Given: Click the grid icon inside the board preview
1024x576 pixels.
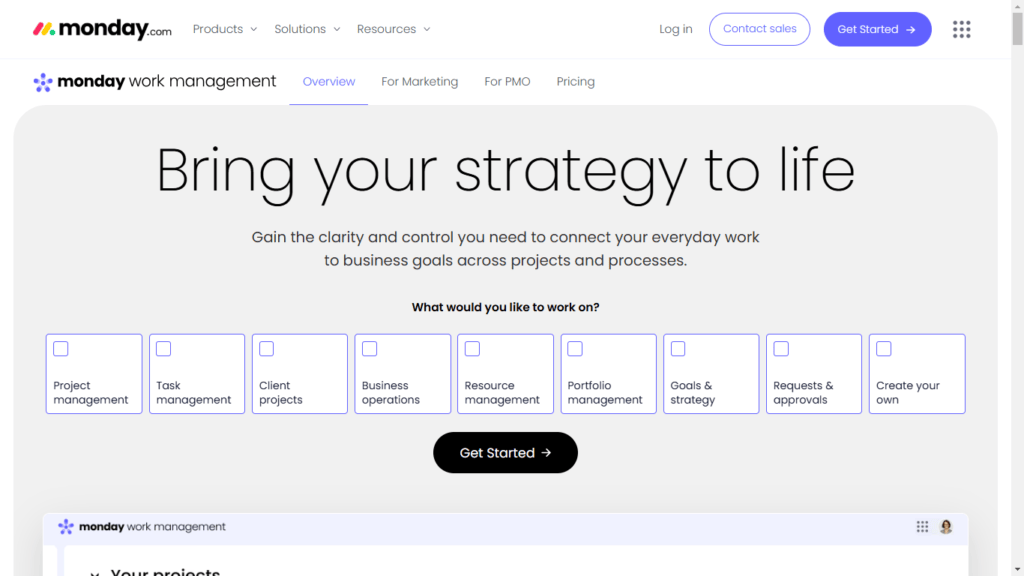Looking at the screenshot, I should [x=921, y=526].
